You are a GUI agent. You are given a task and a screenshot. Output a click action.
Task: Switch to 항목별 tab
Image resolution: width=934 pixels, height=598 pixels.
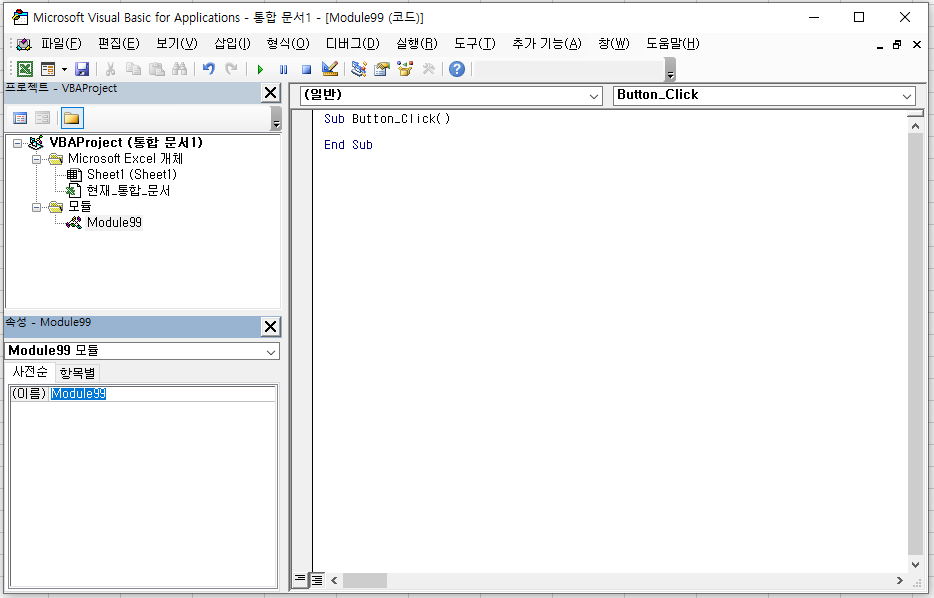(x=77, y=373)
